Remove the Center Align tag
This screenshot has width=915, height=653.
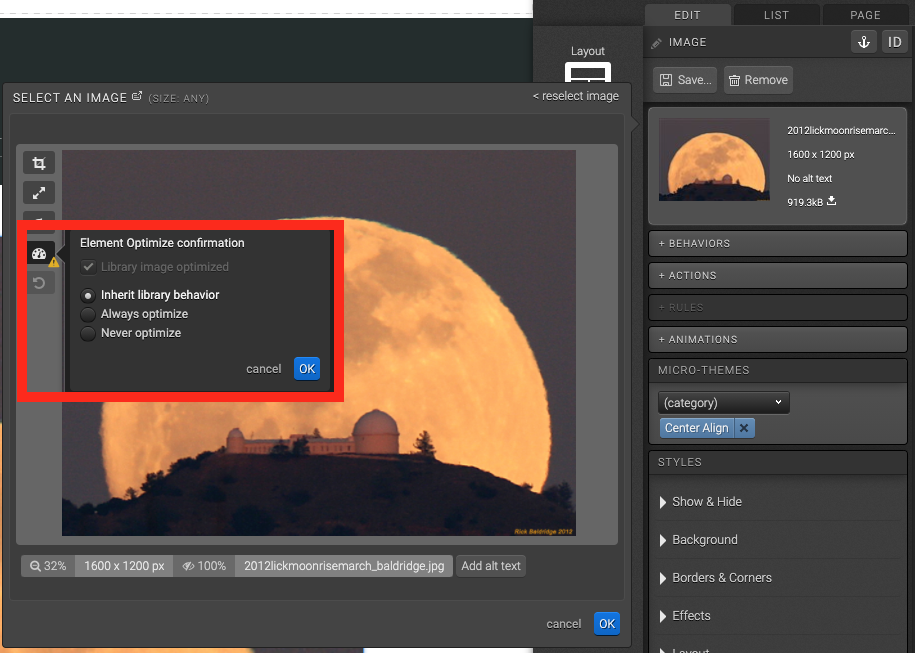[746, 428]
